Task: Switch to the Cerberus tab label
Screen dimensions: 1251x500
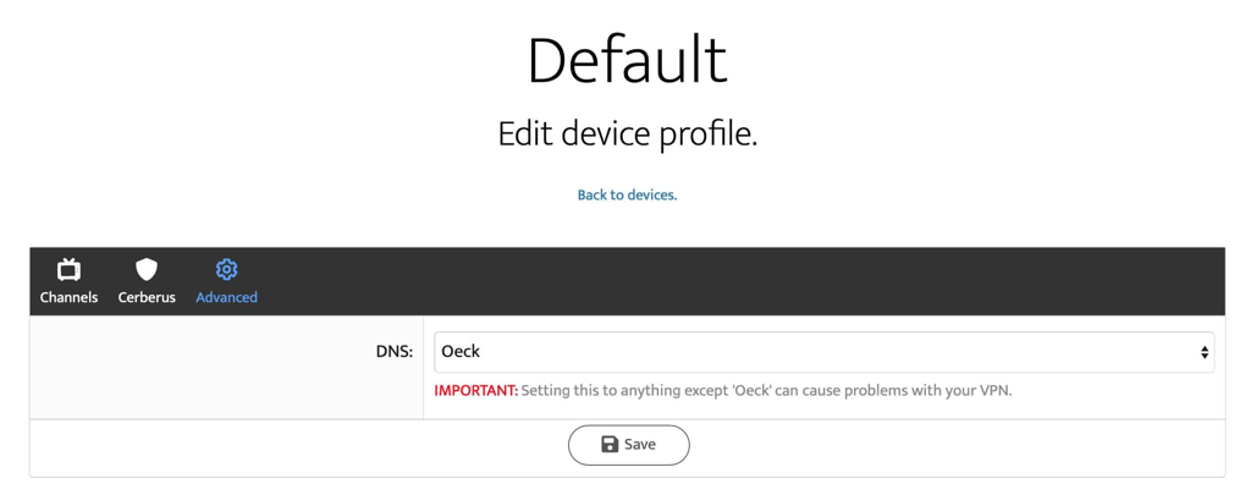Action: click(x=147, y=297)
